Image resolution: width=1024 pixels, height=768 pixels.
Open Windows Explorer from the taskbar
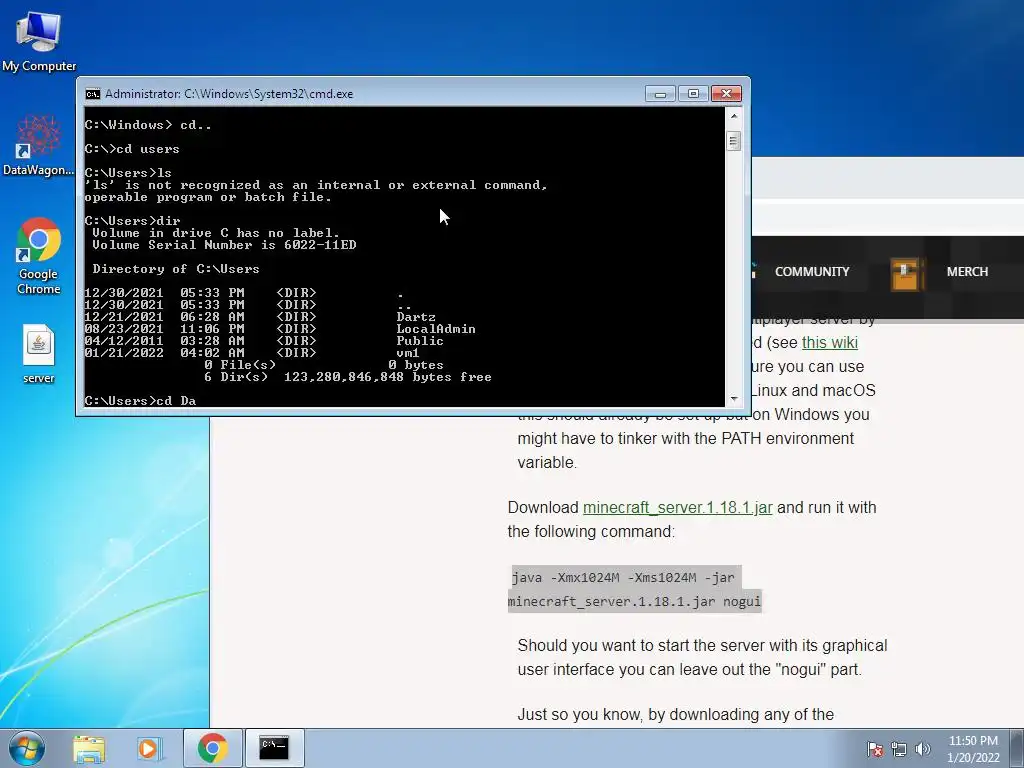[89, 748]
